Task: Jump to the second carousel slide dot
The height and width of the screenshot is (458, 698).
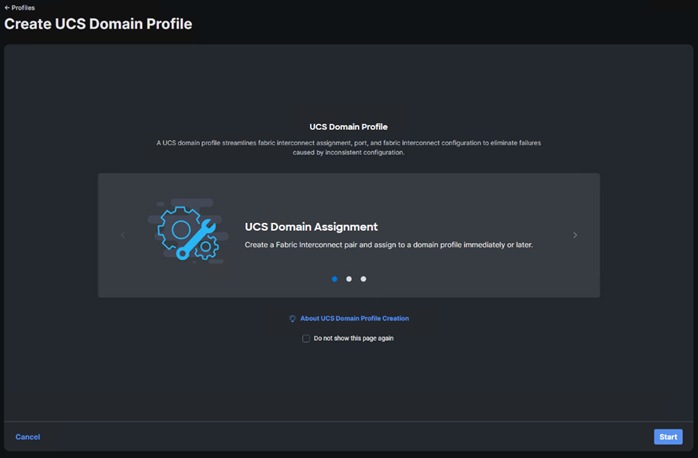Action: (x=349, y=279)
